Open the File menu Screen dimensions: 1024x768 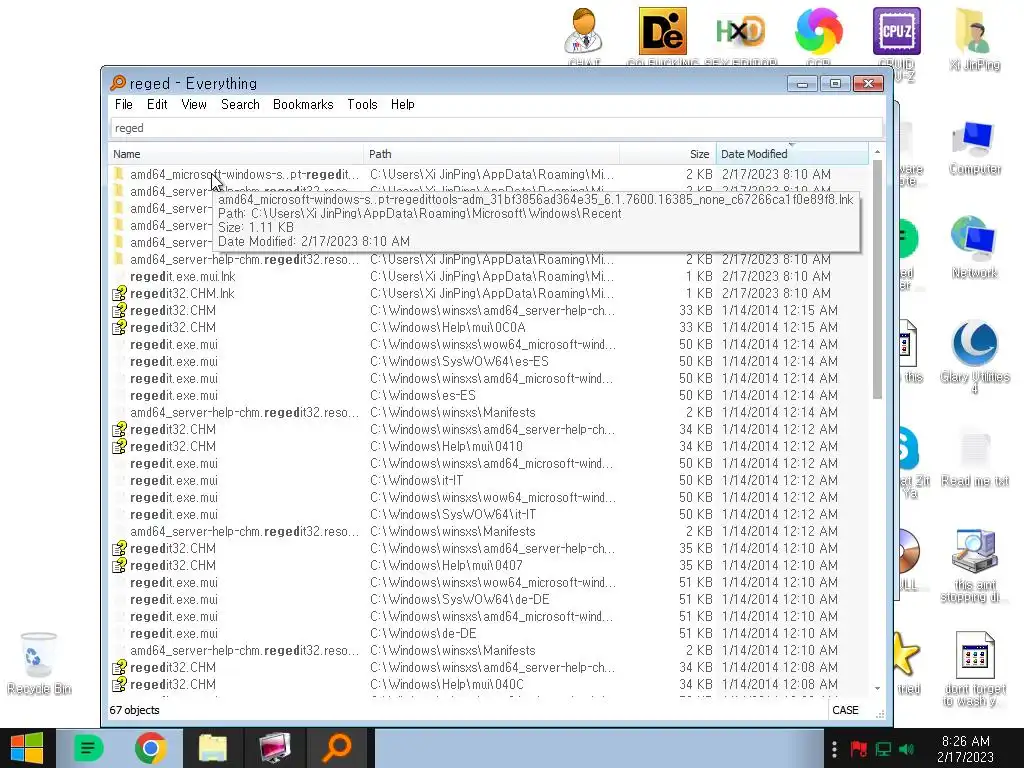tap(123, 104)
